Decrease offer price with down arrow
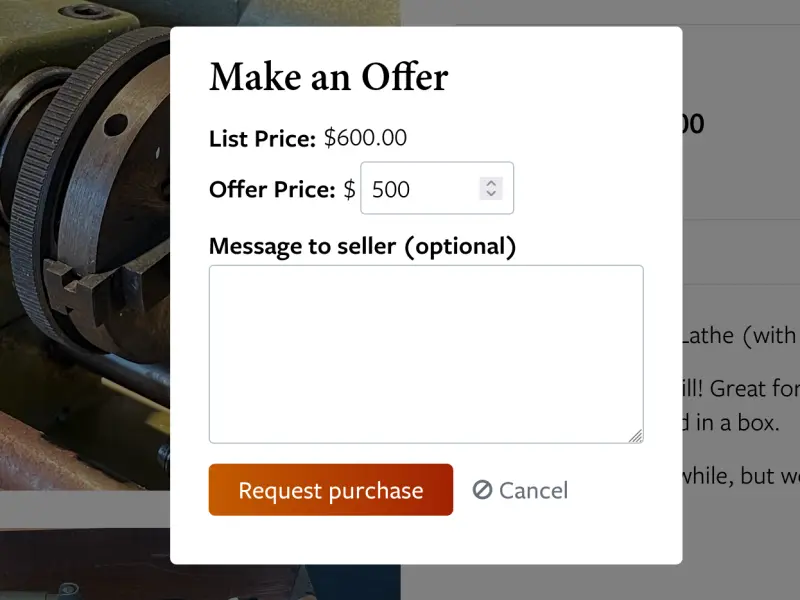Image resolution: width=800 pixels, height=600 pixels. pyautogui.click(x=491, y=194)
